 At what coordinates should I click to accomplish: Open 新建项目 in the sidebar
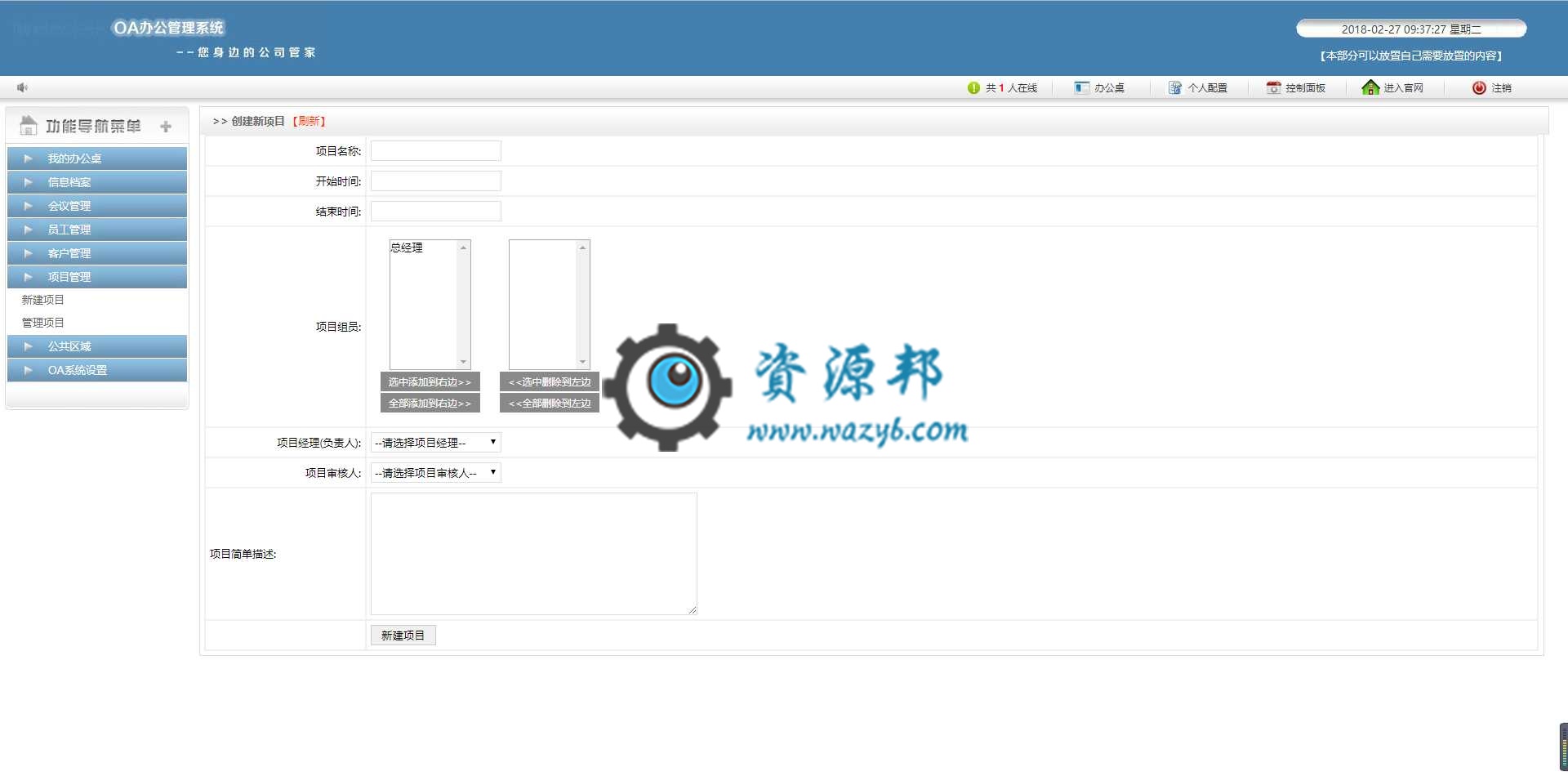[x=42, y=300]
